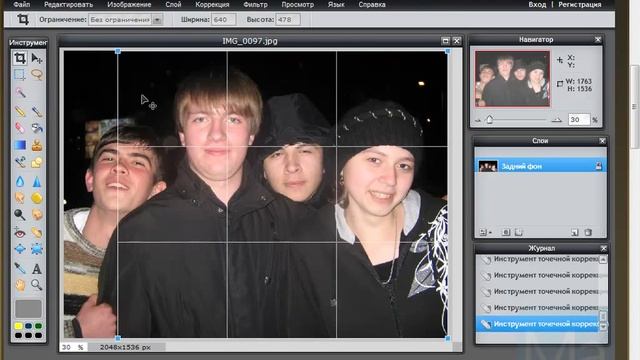Choose the Dodge tool
The image size is (640, 360).
coord(20,214)
